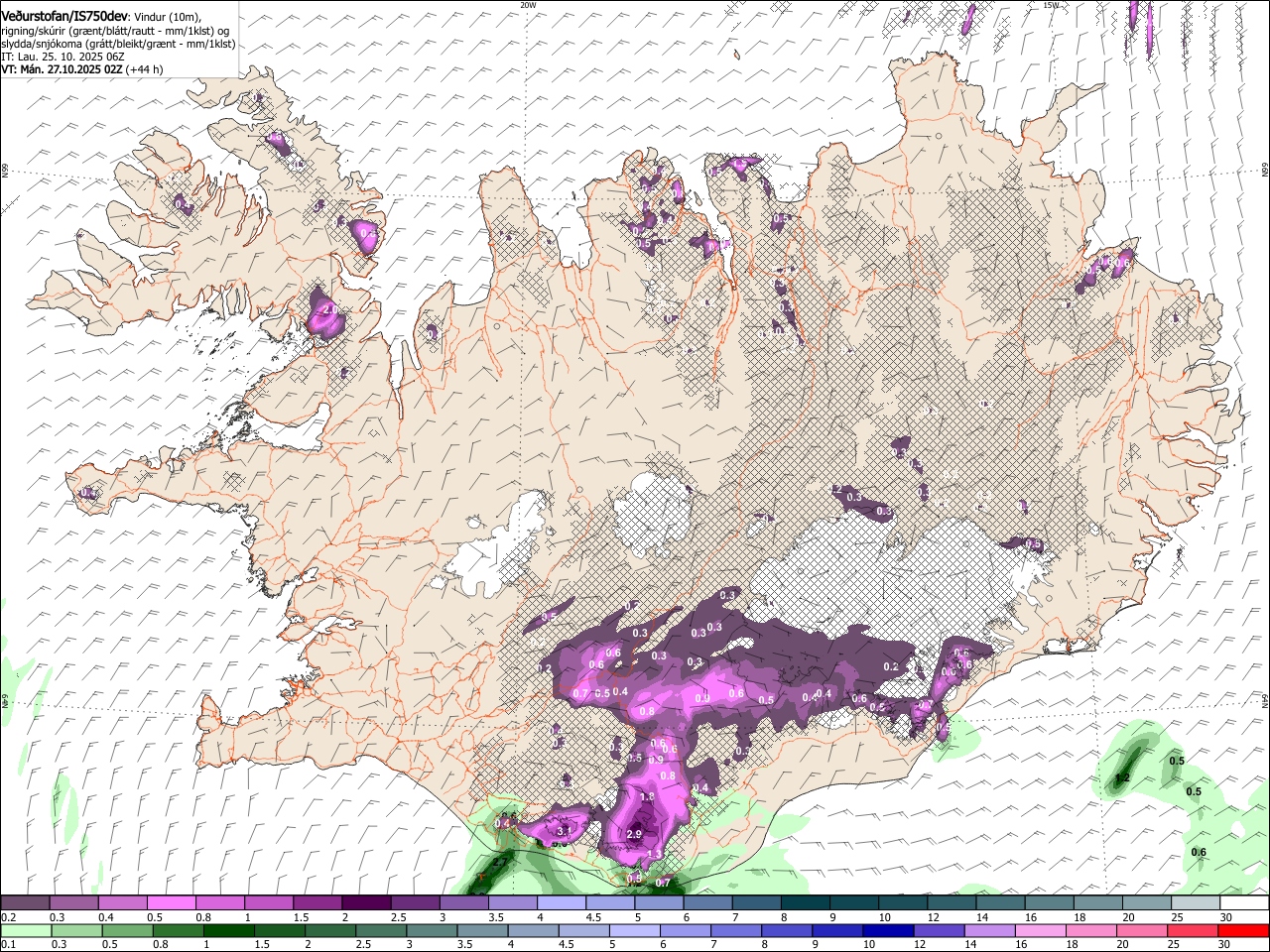Click the '2.9' snowfall value on the south coast
Screen dimensions: 1270x952
635,834
